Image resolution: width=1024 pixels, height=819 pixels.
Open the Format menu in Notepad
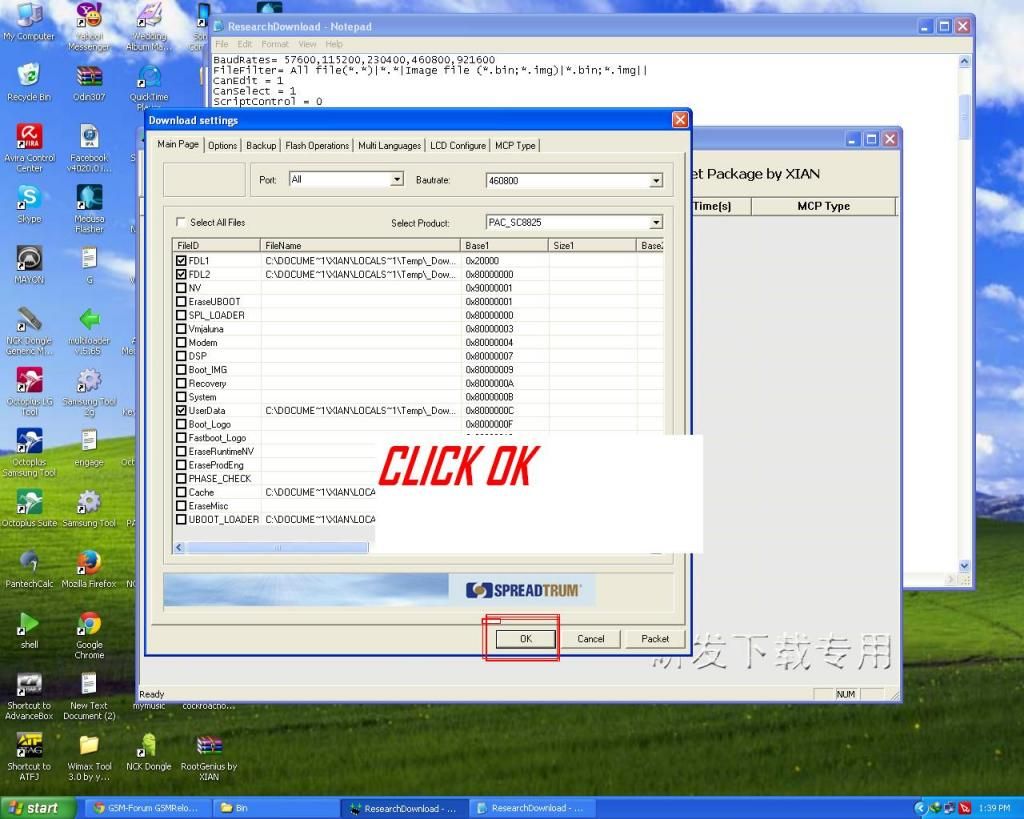point(274,43)
